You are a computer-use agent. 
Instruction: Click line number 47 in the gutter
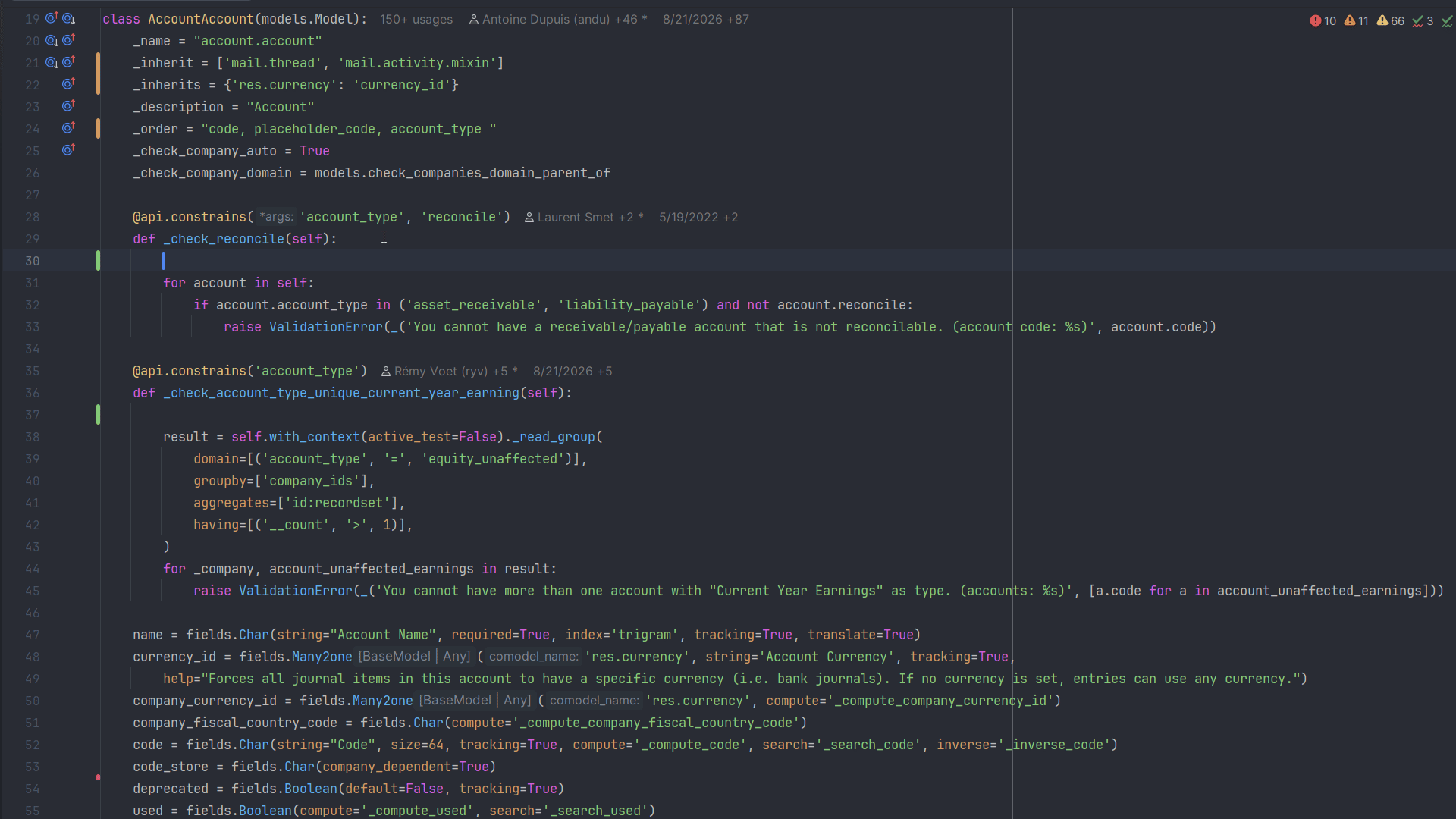pyautogui.click(x=33, y=635)
